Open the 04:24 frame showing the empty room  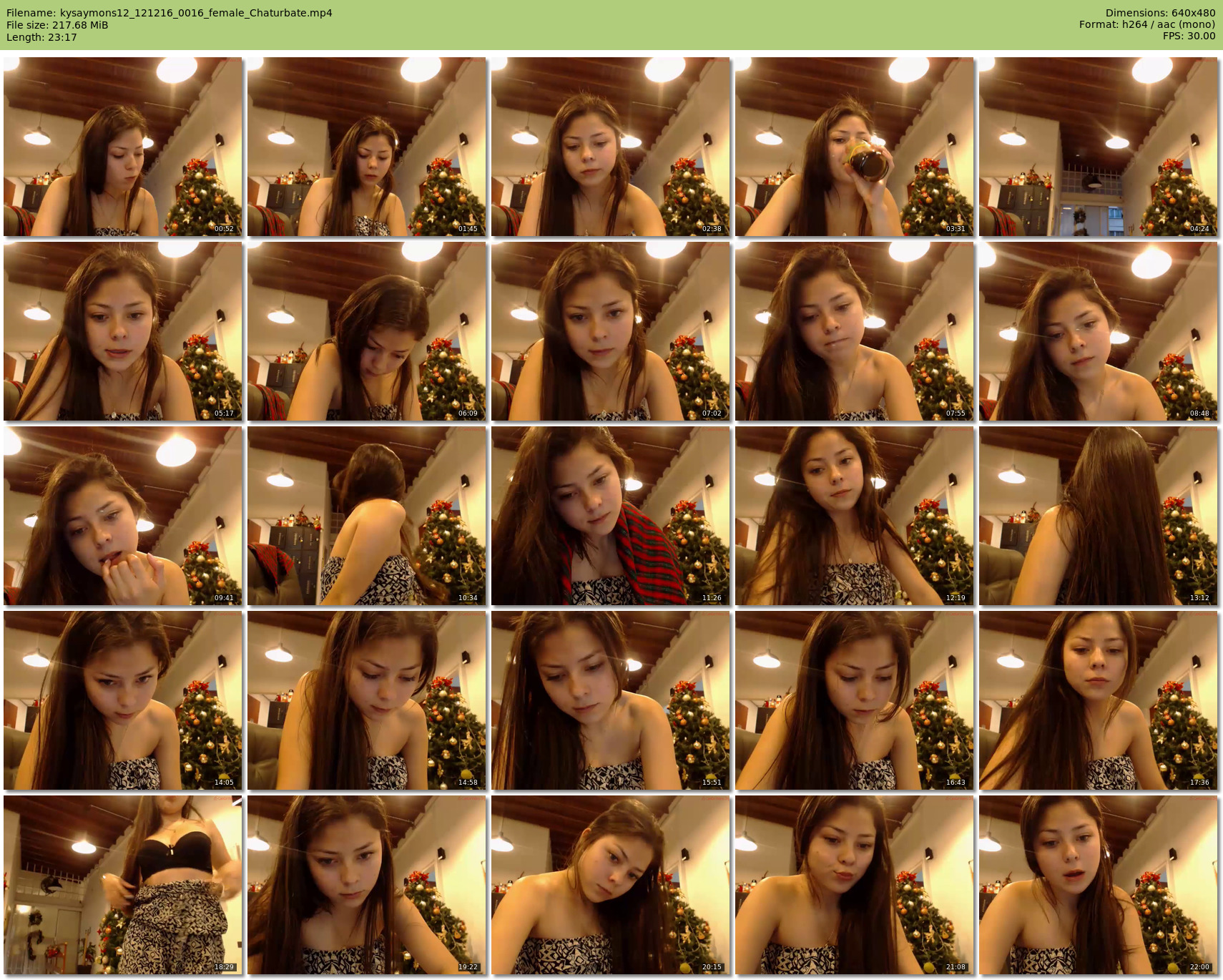pyautogui.click(x=1098, y=147)
